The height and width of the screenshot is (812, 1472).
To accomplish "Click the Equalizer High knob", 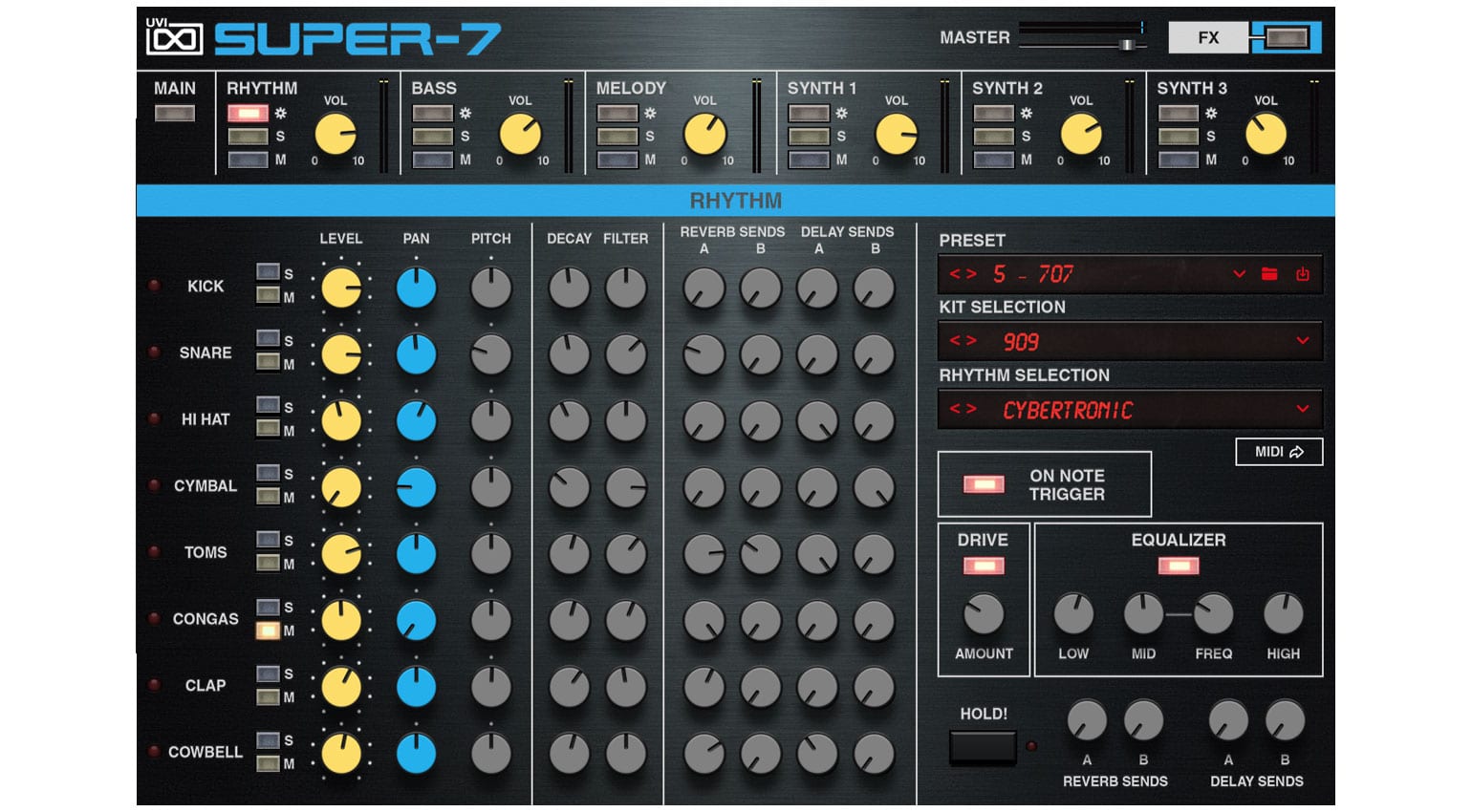I will coord(1284,614).
